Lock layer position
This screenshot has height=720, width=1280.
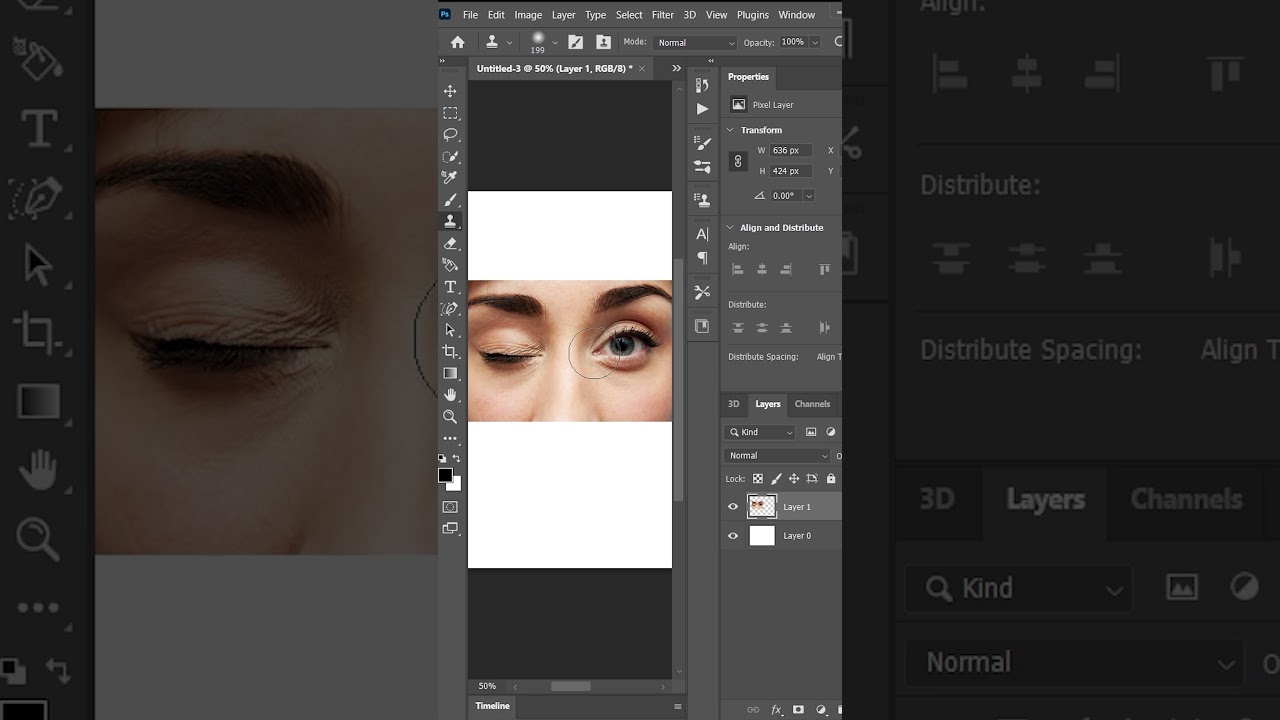click(794, 479)
